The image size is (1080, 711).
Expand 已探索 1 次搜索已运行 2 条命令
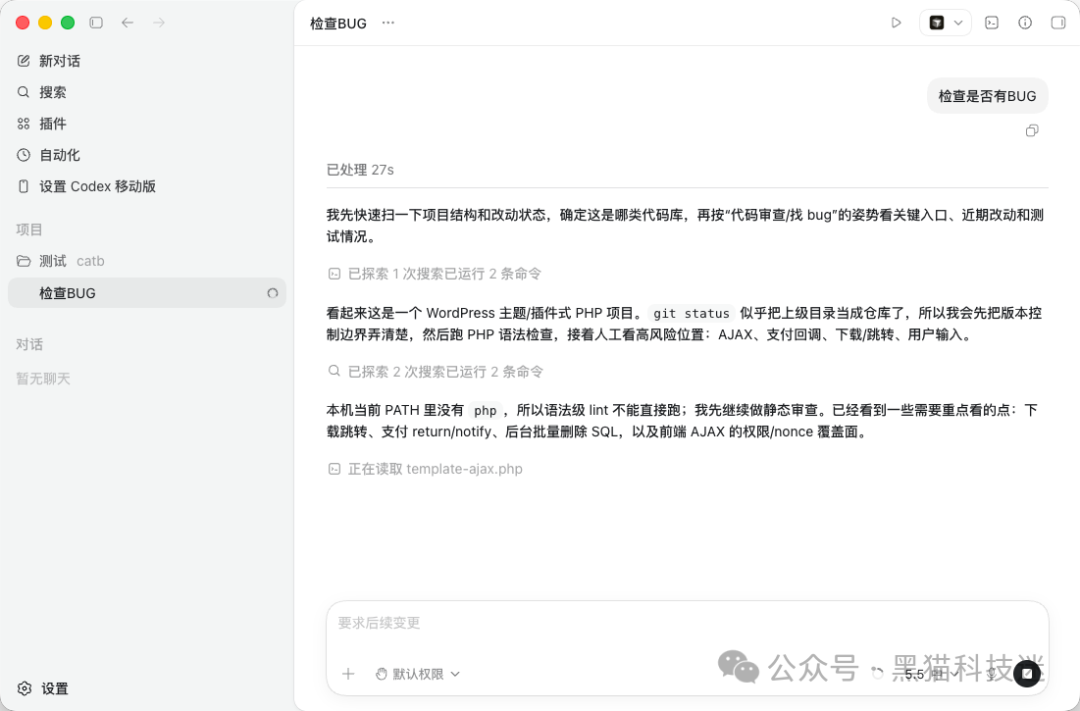click(444, 274)
